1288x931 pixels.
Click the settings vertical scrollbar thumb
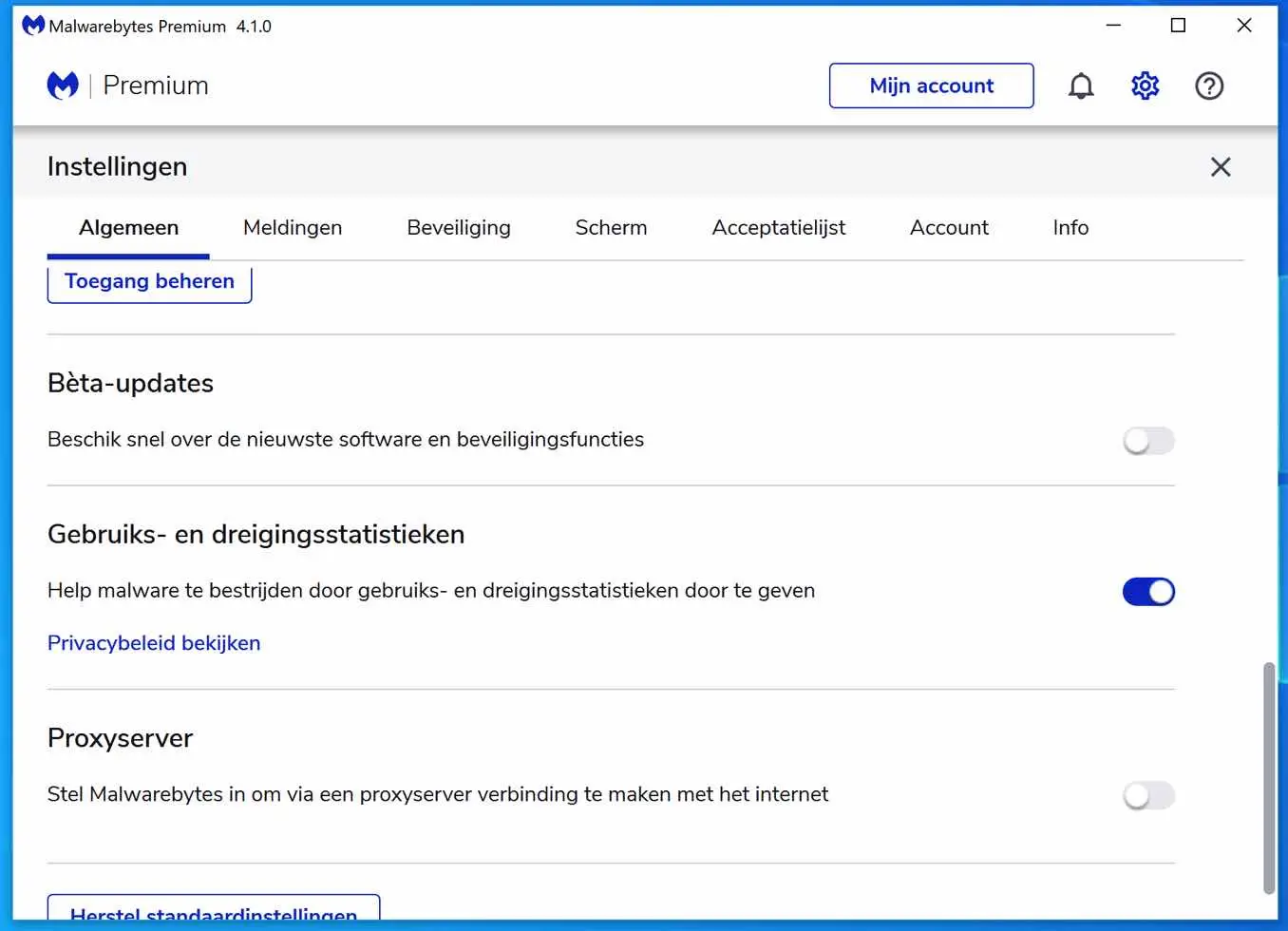pyautogui.click(x=1268, y=778)
